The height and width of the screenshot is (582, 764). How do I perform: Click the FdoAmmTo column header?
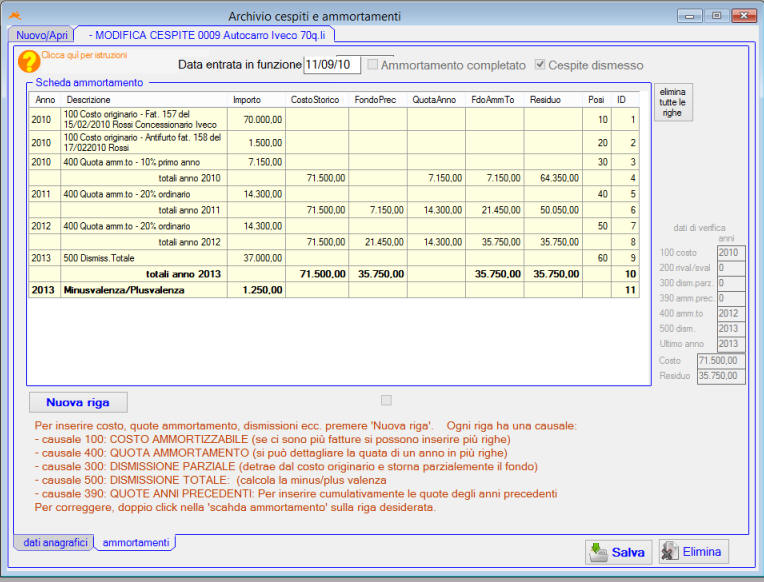pos(495,99)
